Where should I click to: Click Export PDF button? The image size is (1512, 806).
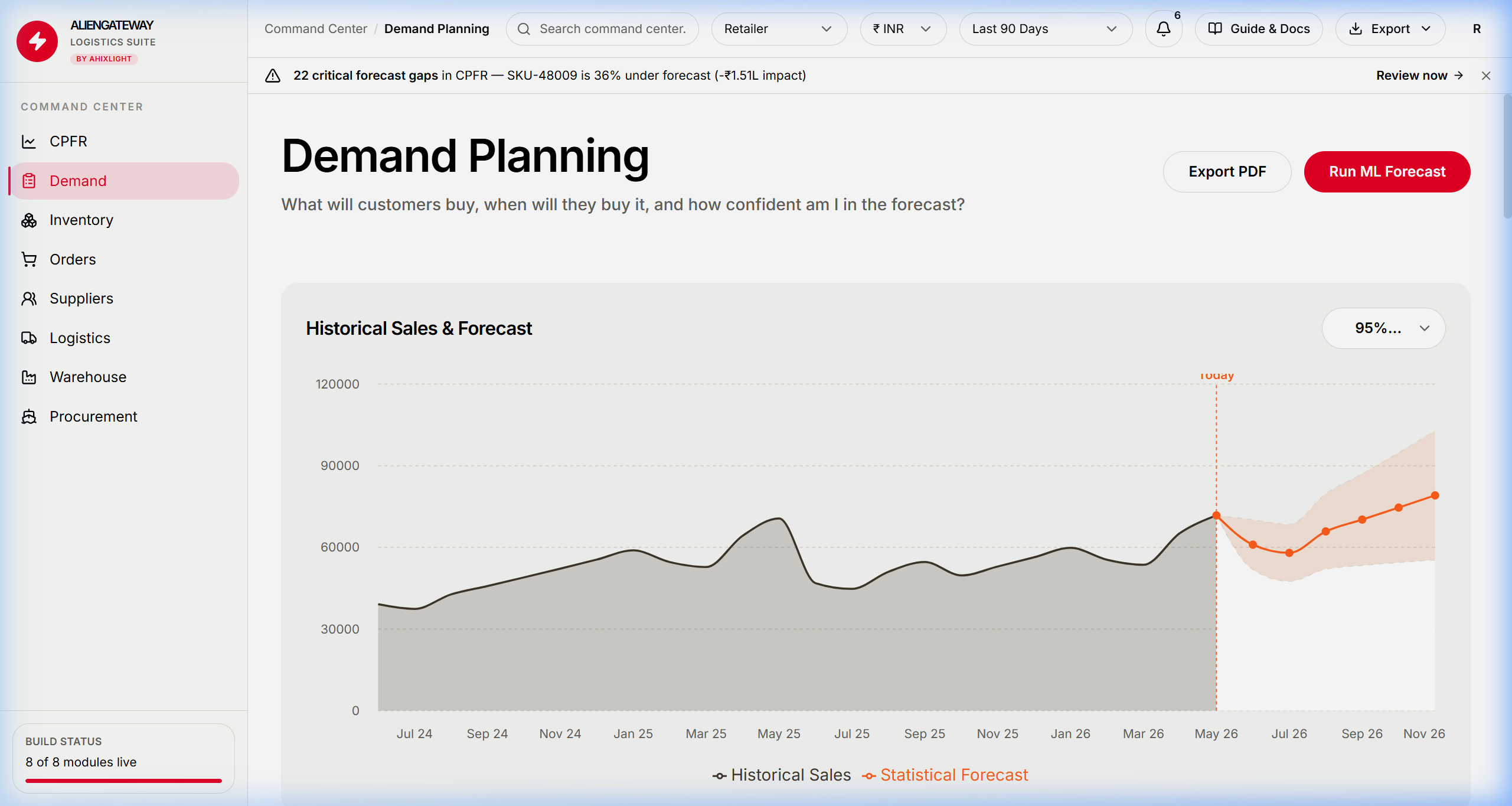1227,172
